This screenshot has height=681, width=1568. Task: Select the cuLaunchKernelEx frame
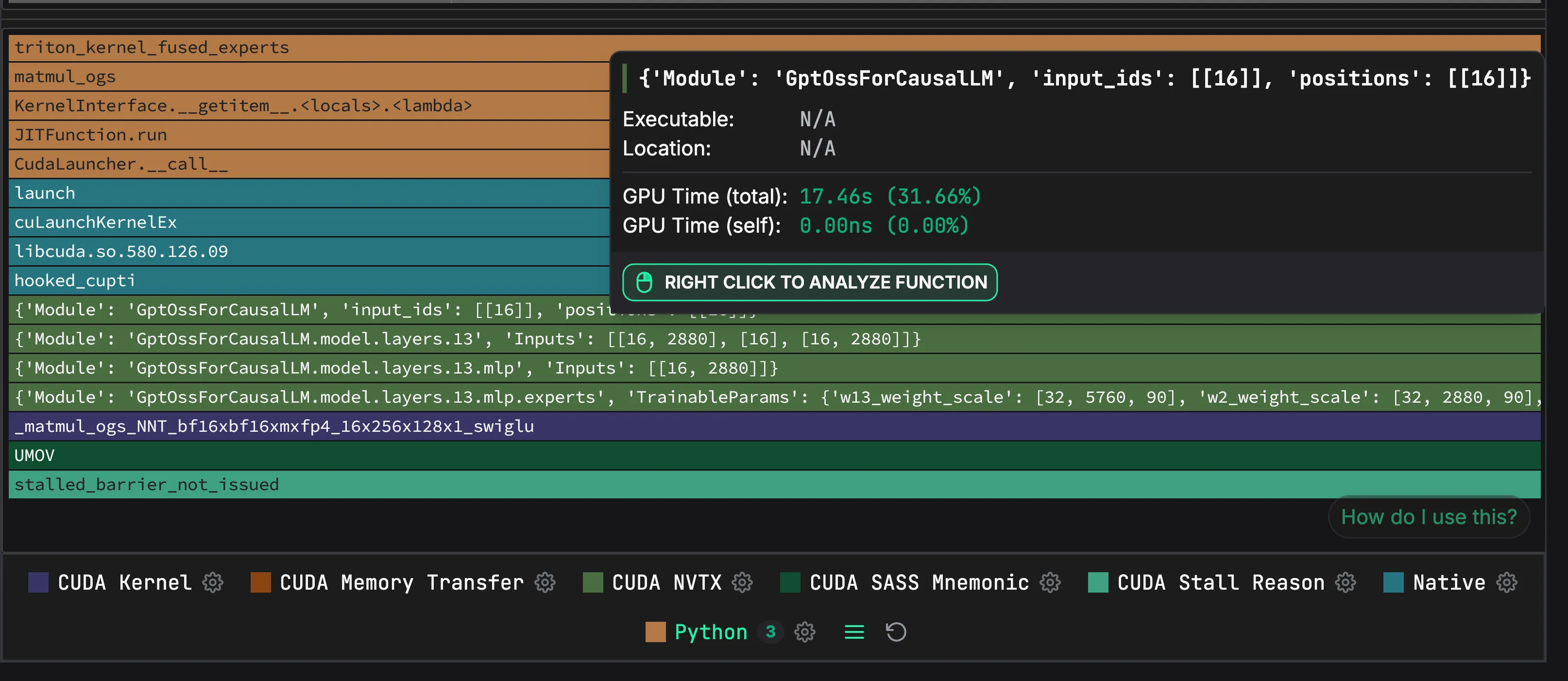pyautogui.click(x=308, y=222)
